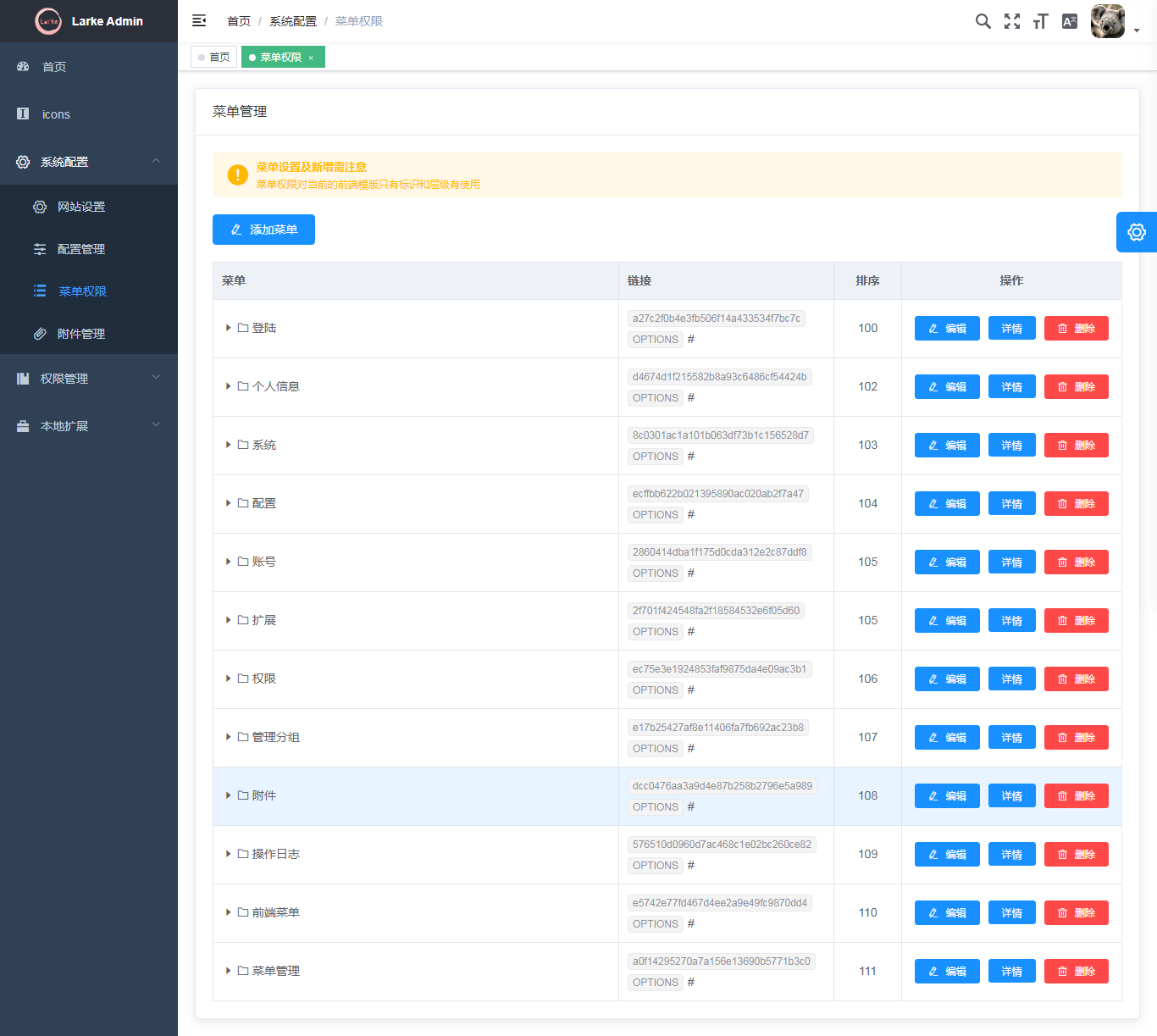Screen dimensions: 1157x1036
Task: Collapse the sidebar with hamburger icon
Action: click(199, 20)
